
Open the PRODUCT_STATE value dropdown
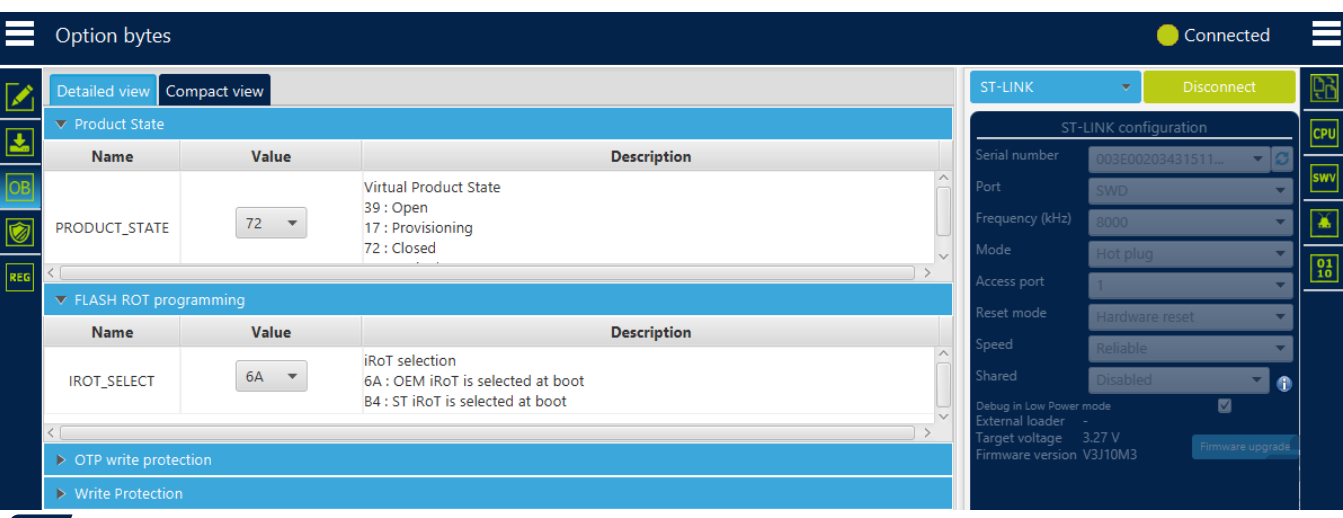pyautogui.click(x=271, y=224)
